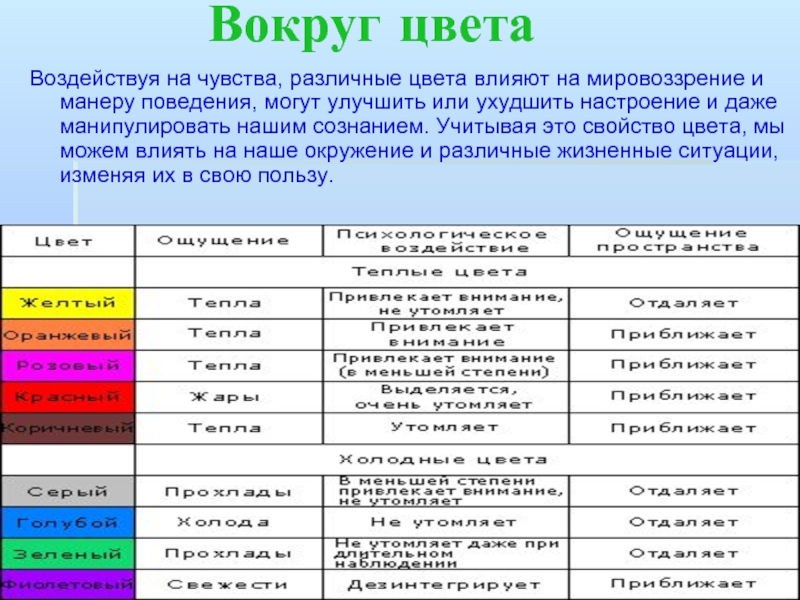Select "Привлекает внимание, не утомляет" cell
Viewport: 800px width, 600px height.
446,303
